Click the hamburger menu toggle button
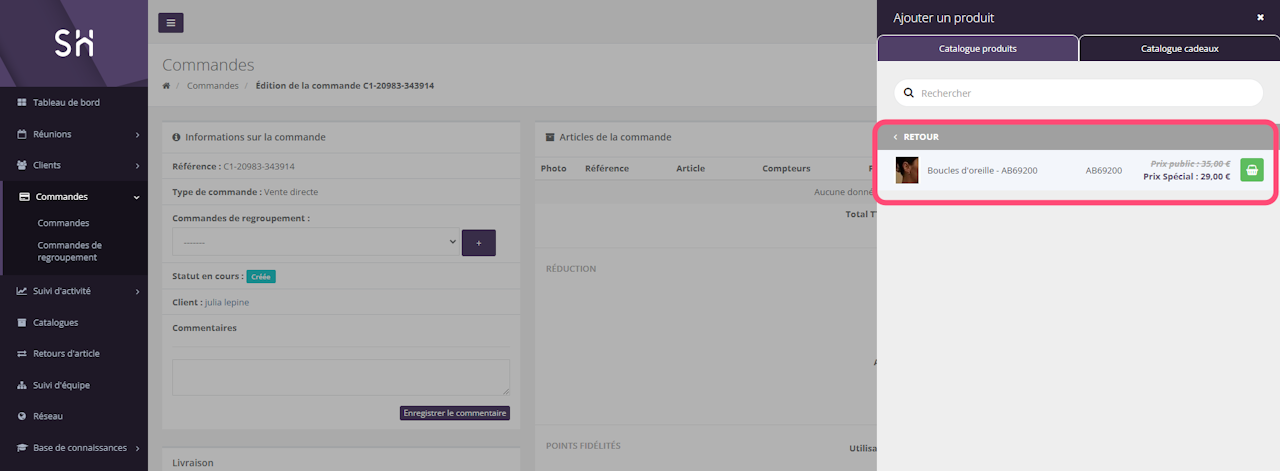Image resolution: width=1280 pixels, height=471 pixels. pyautogui.click(x=171, y=23)
